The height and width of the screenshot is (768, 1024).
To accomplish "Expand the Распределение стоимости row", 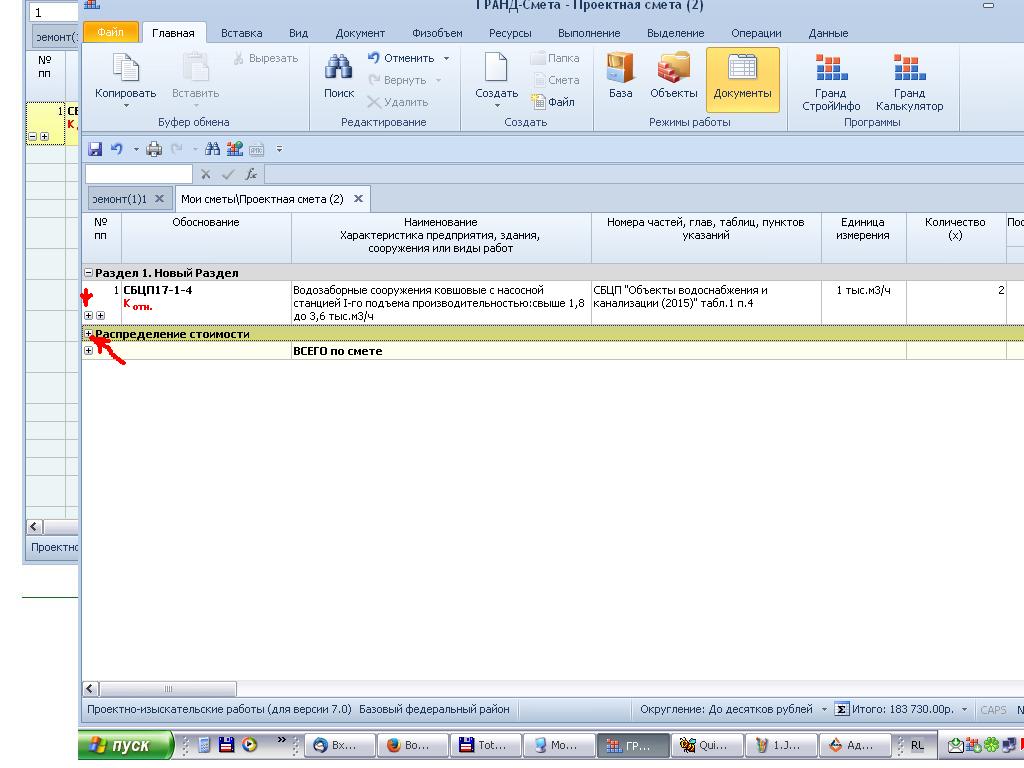I will [88, 334].
